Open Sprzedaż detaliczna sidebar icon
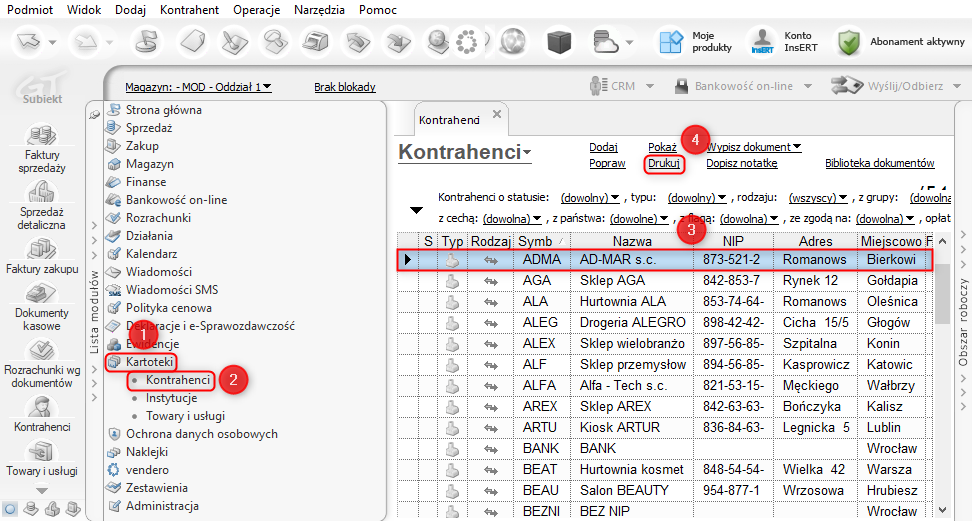 click(41, 192)
